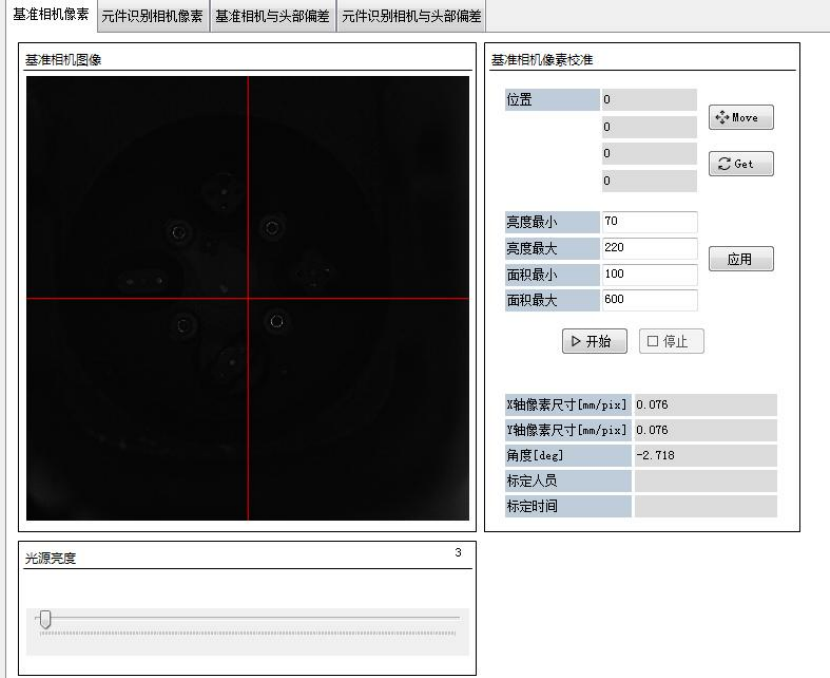Apply settings with 应用 button
The width and height of the screenshot is (830, 678).
tap(741, 259)
